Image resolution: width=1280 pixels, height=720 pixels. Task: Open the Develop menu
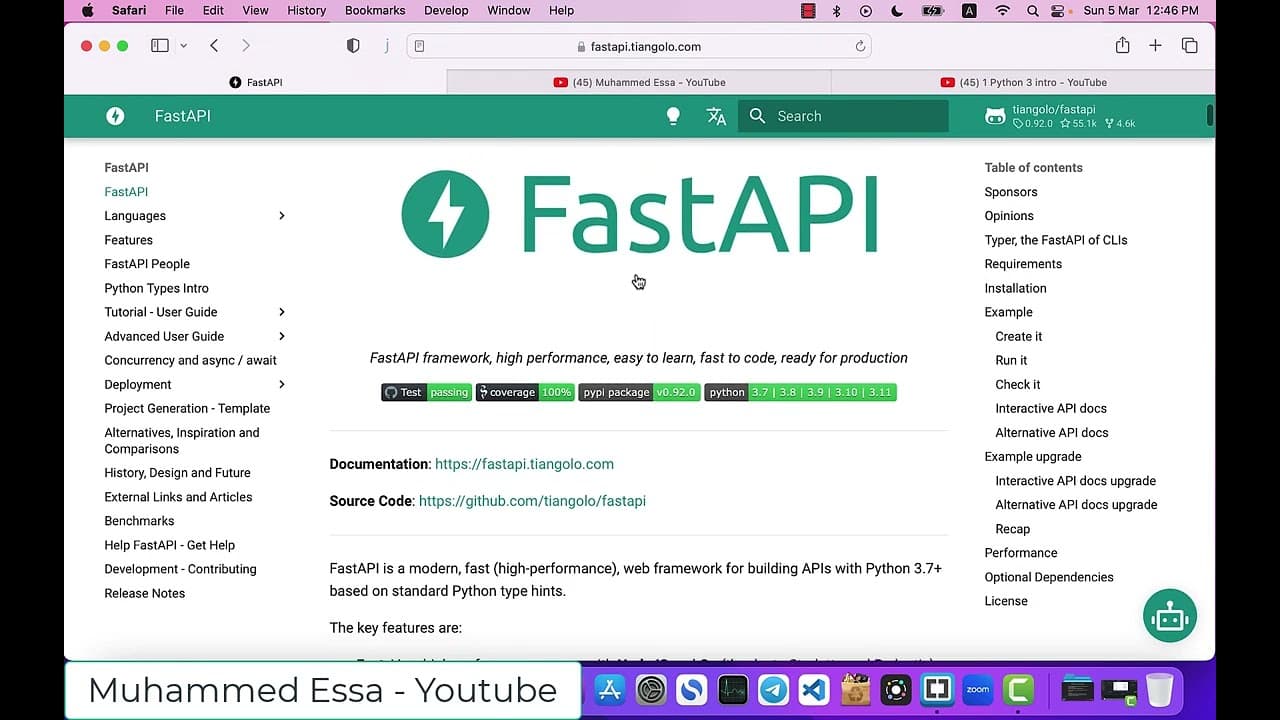click(446, 10)
